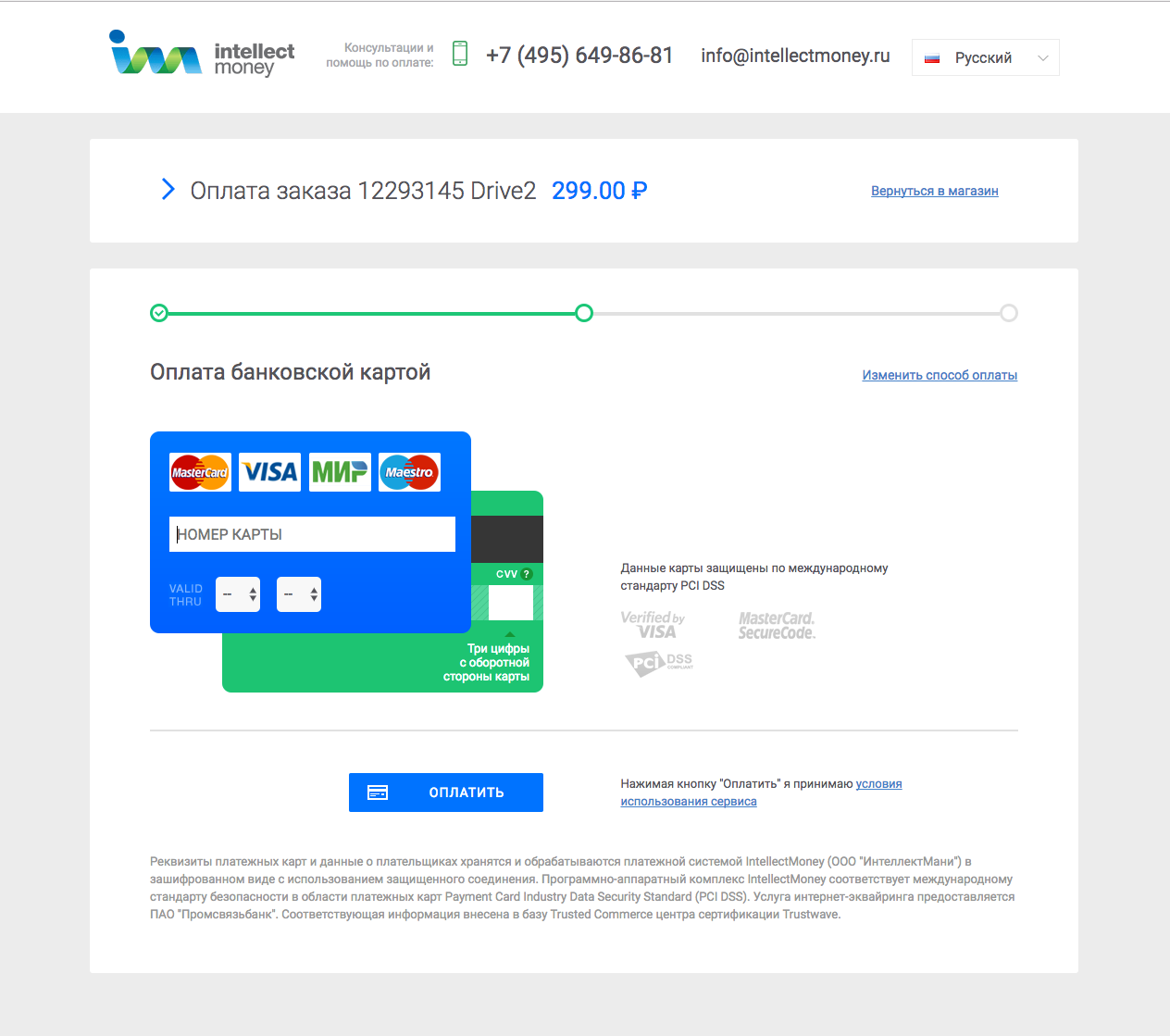Click into the CVV code field

point(511,603)
